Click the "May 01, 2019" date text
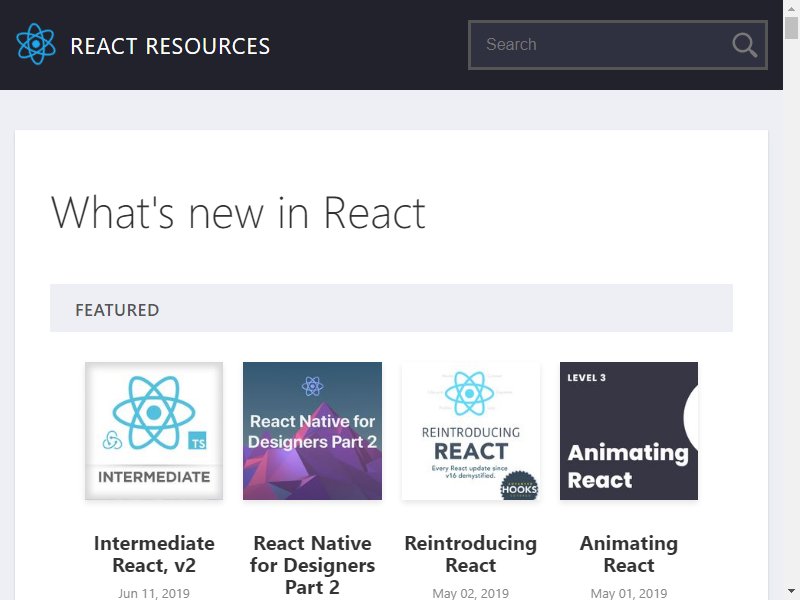Image resolution: width=800 pixels, height=600 pixels. click(629, 593)
